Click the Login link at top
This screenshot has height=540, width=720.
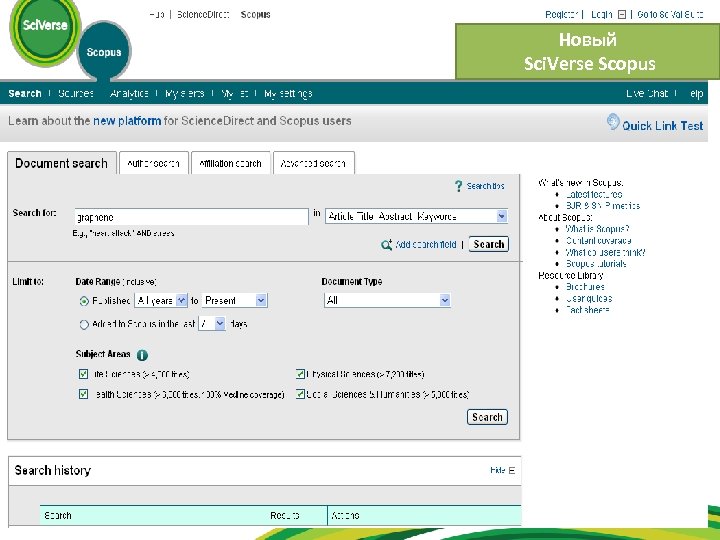point(602,15)
